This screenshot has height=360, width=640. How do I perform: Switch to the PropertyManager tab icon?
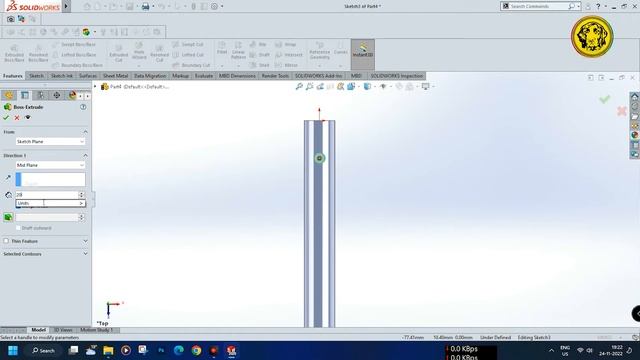(x=25, y=95)
